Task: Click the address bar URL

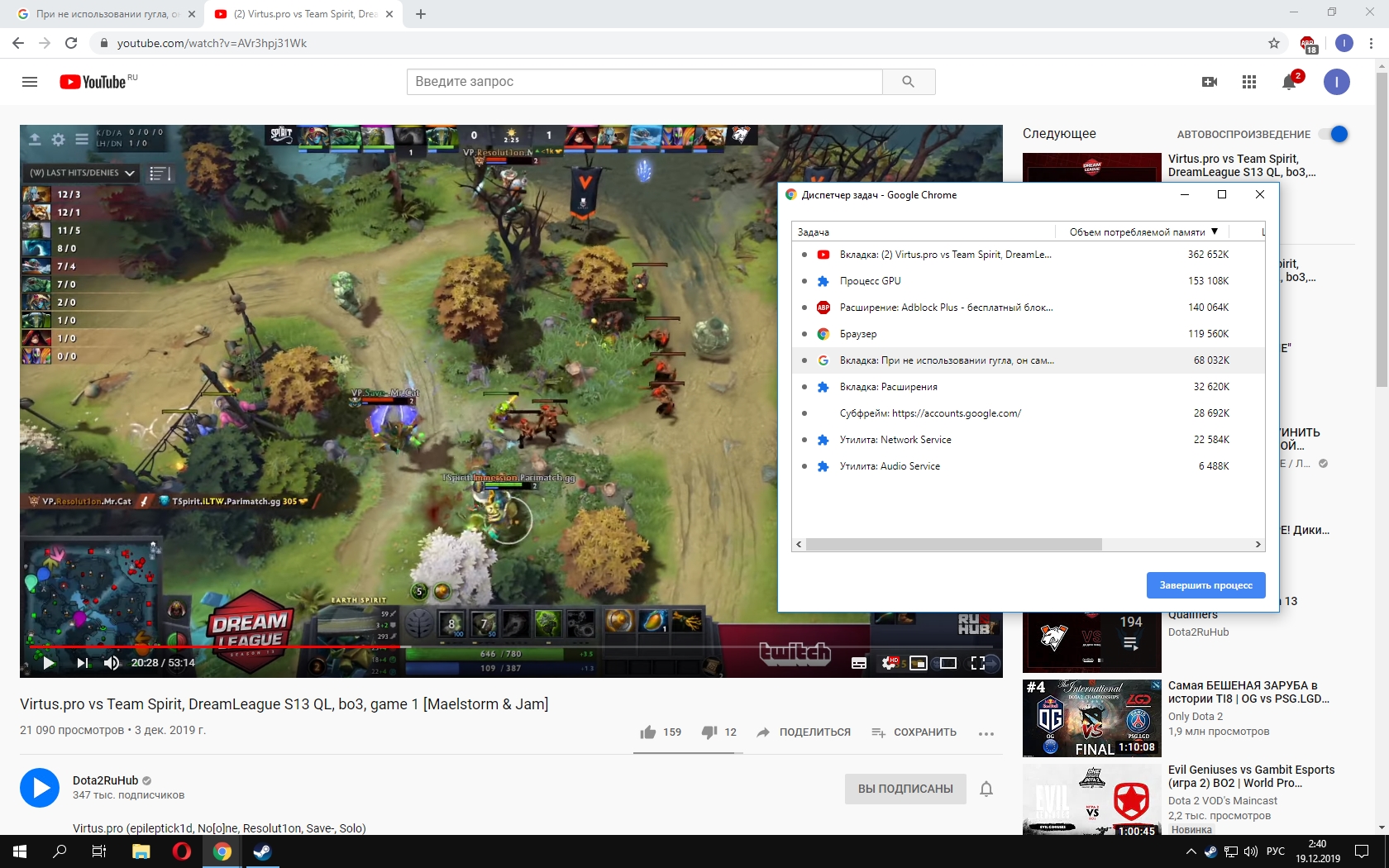Action: tap(212, 43)
